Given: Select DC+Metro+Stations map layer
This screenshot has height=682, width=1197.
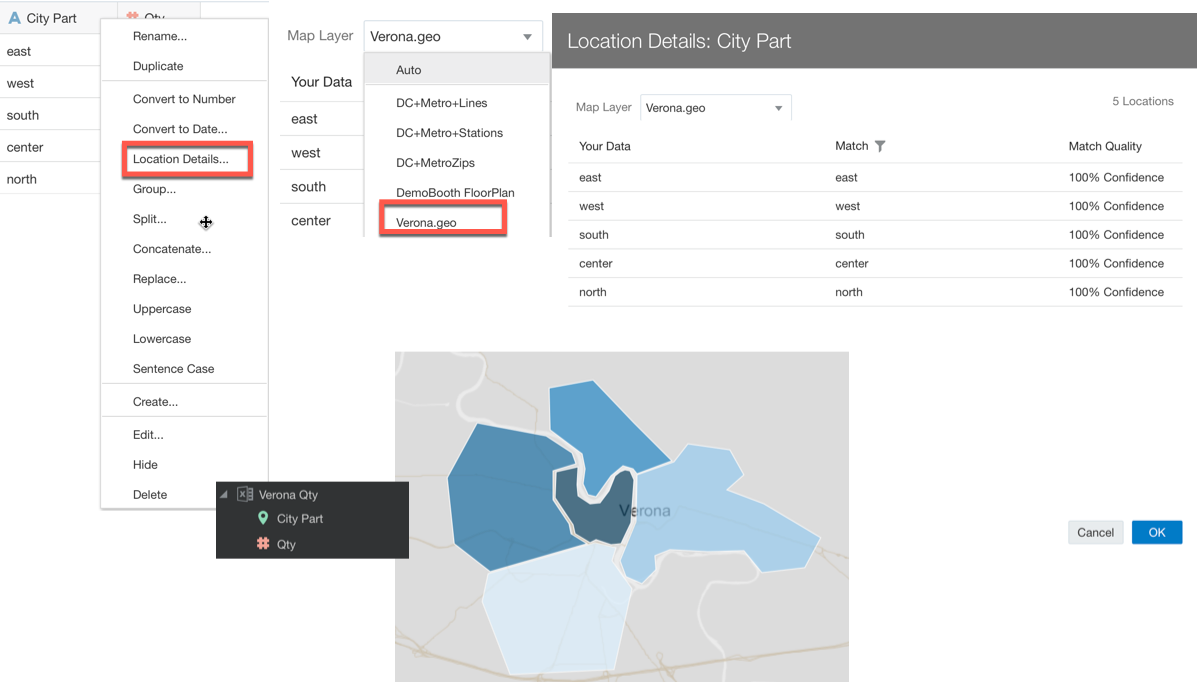Looking at the screenshot, I should tap(447, 132).
